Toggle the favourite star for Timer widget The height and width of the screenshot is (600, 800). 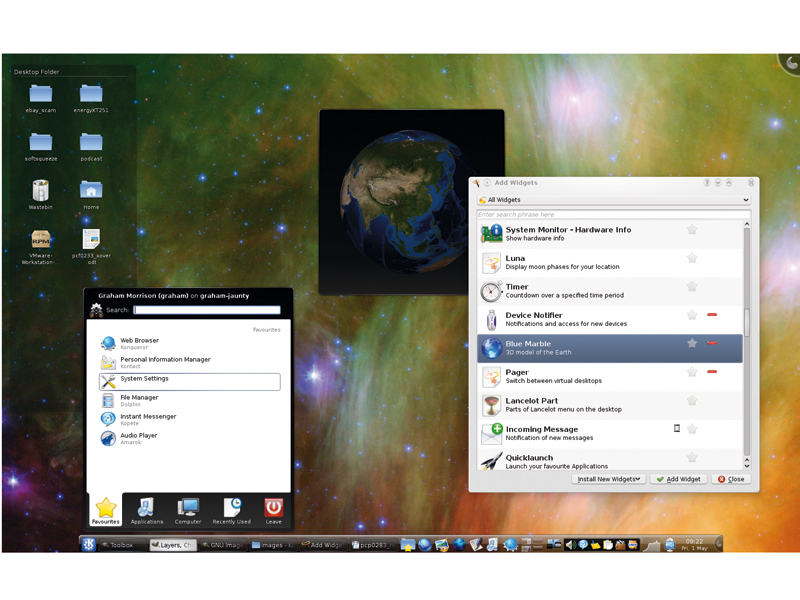692,286
